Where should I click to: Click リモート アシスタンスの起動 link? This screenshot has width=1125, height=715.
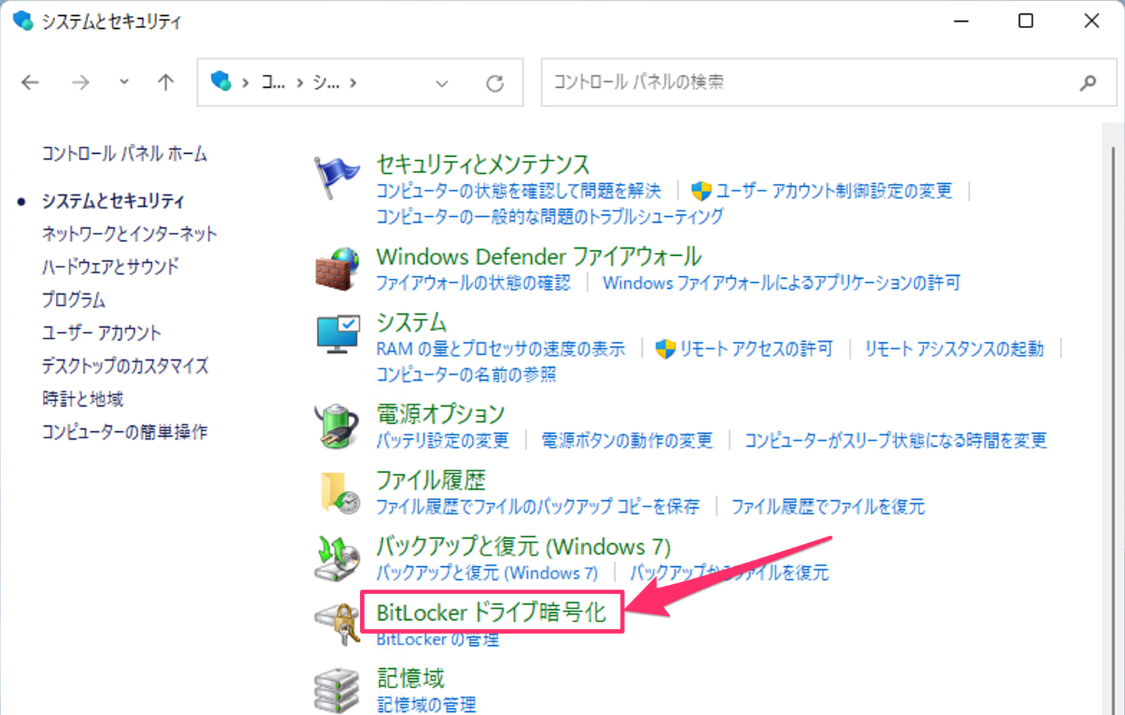pos(954,349)
